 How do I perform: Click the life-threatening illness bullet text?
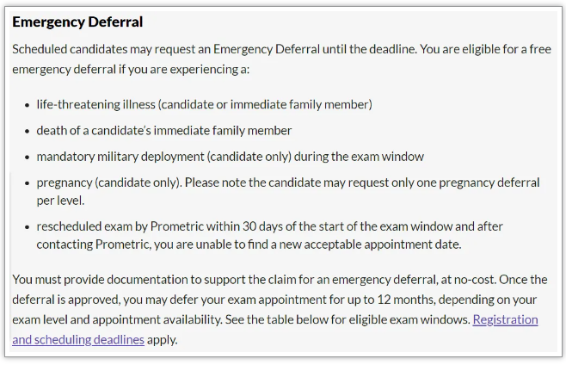pyautogui.click(x=204, y=105)
